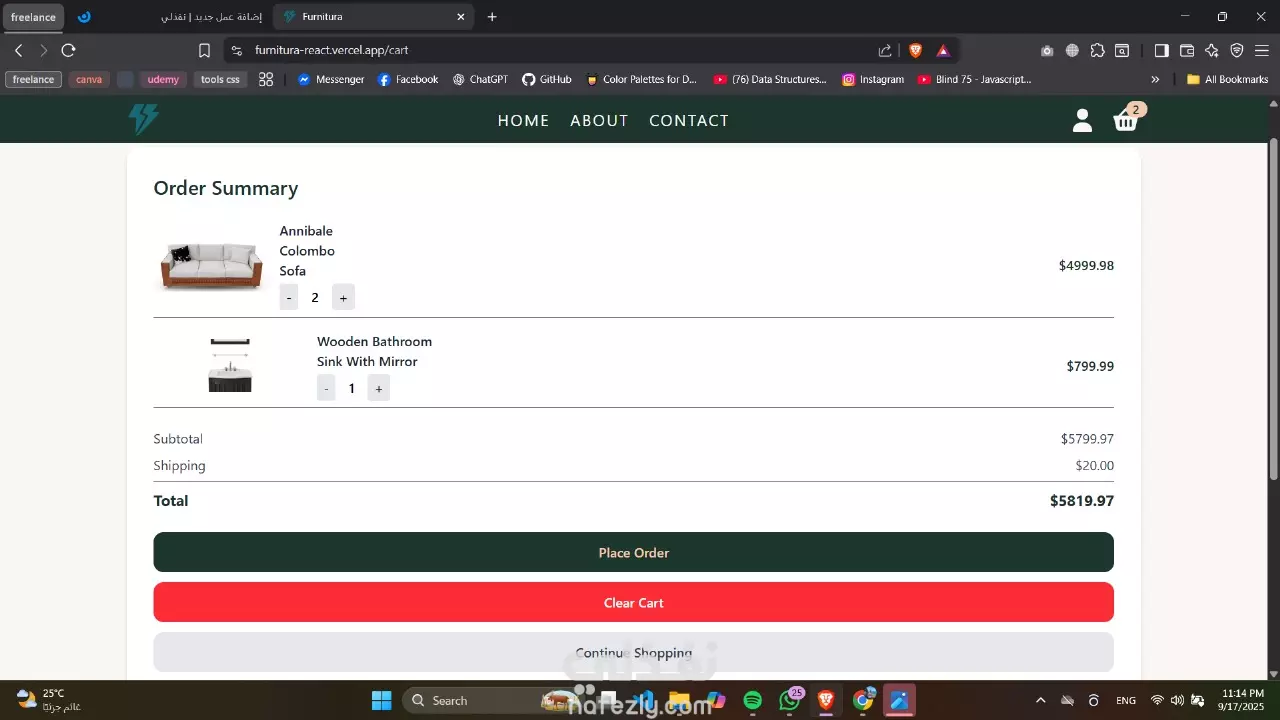Click the Continue Shopping button

point(633,652)
